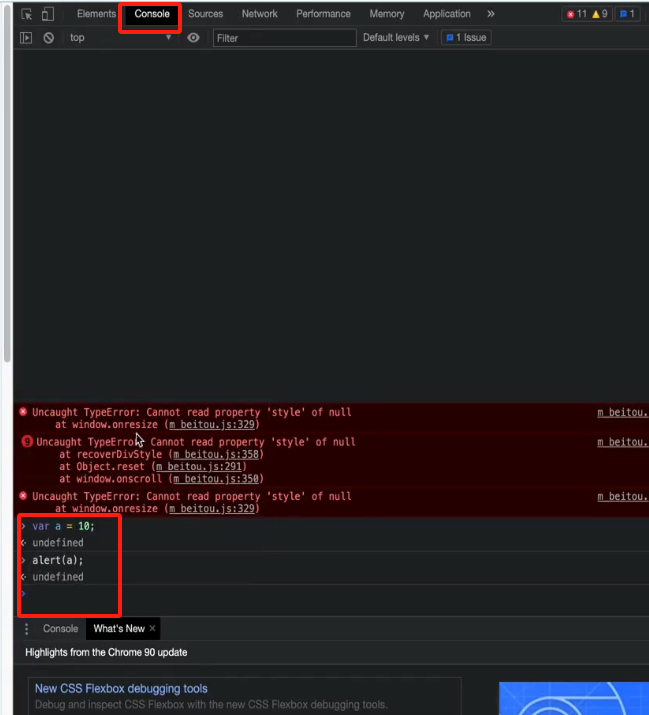Focus the console prompt input line
Screen dimensions: 649x715
click(x=333, y=594)
